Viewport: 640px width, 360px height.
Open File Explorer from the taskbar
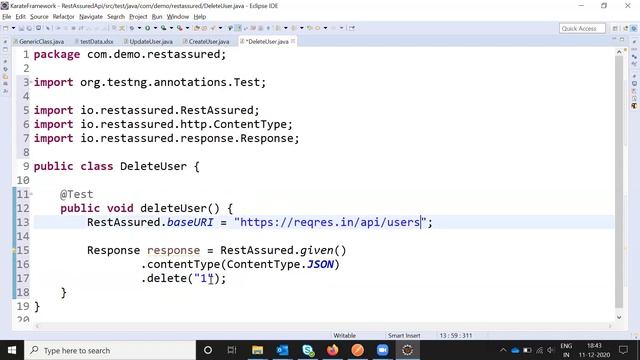click(257, 350)
